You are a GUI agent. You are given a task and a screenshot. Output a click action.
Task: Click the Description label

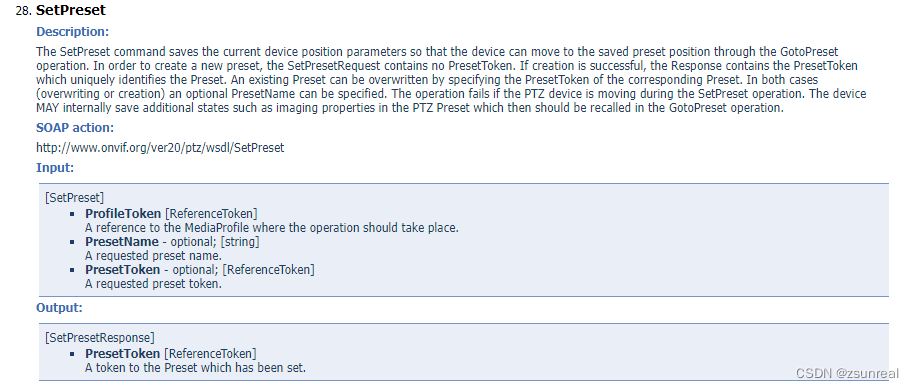72,32
